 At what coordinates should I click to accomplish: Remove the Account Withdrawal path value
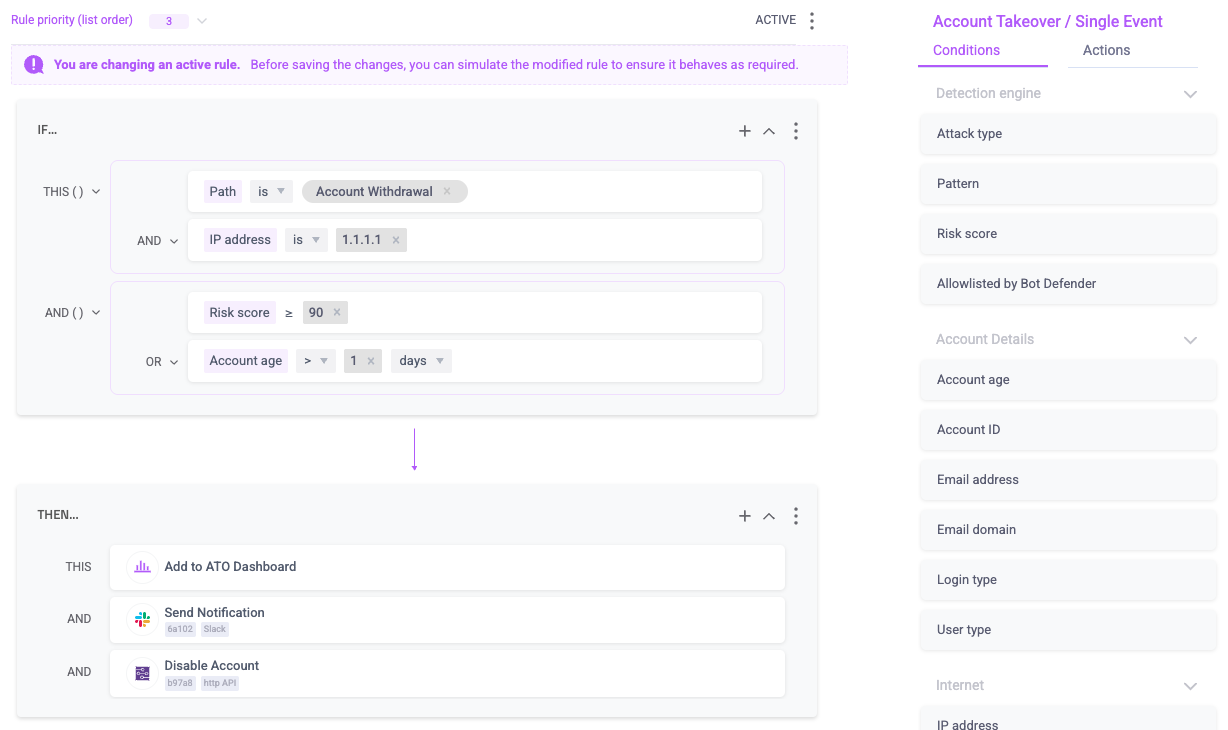[x=447, y=191]
